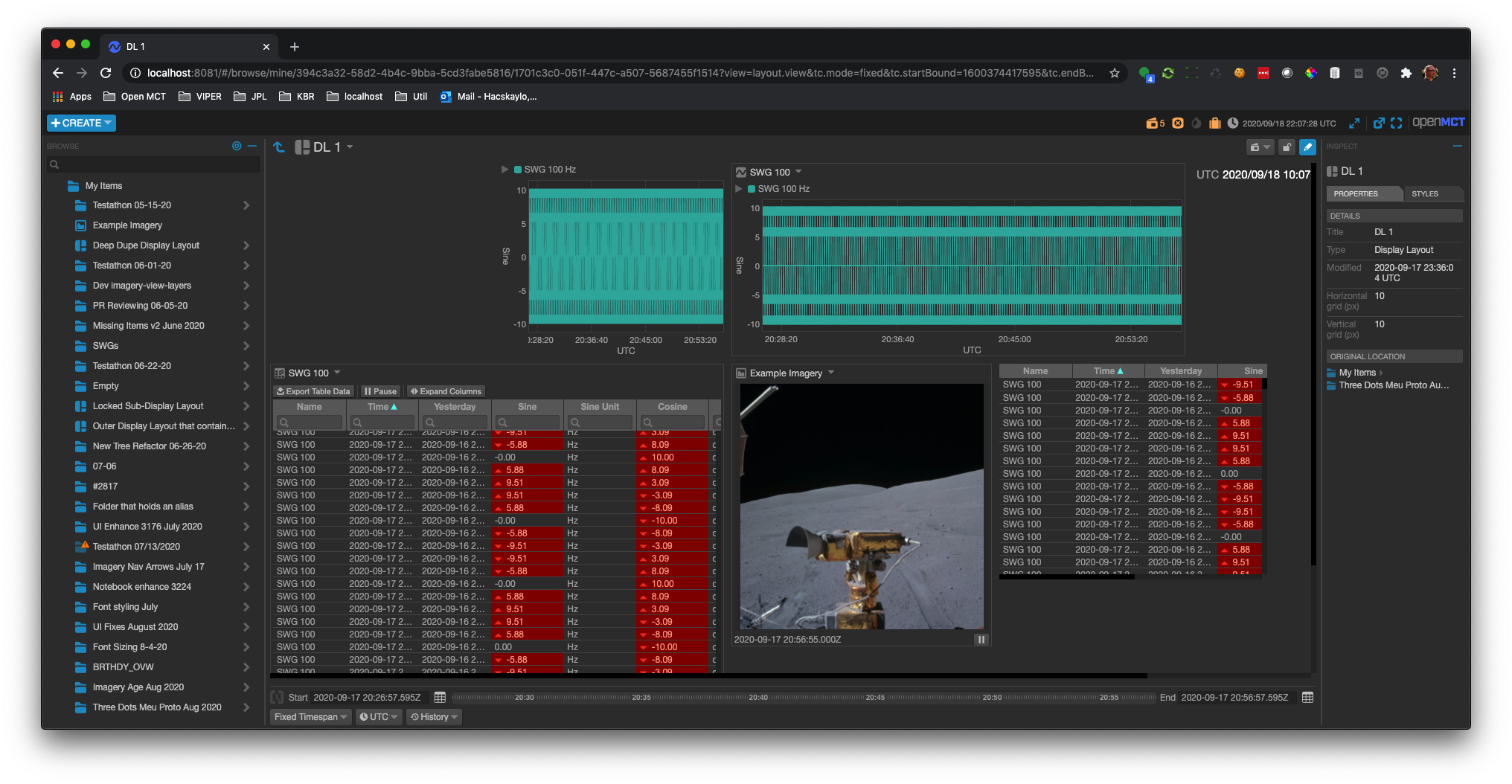Viewport: 1512px width, 784px height.
Task: Toggle the lock button for DL 1 layout
Action: [x=1287, y=147]
